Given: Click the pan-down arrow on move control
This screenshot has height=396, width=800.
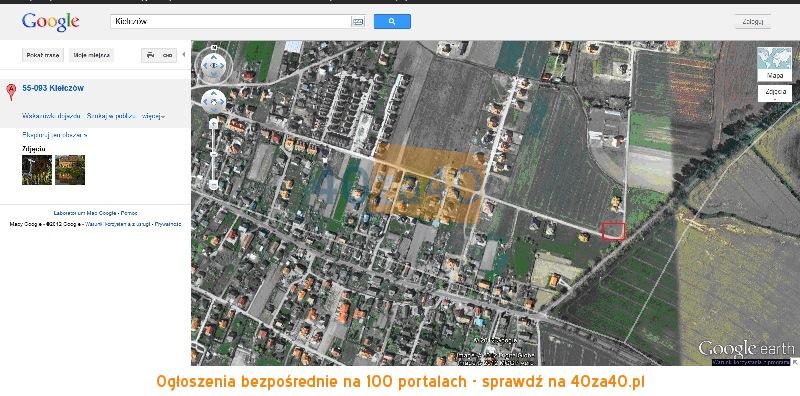Looking at the screenshot, I should pyautogui.click(x=214, y=109).
